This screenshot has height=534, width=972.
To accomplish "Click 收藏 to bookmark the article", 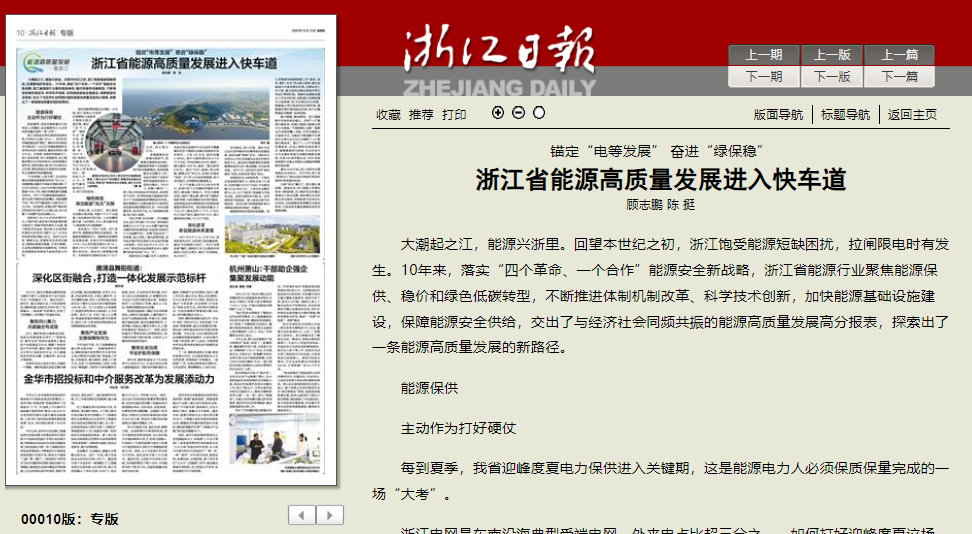I will coord(388,115).
